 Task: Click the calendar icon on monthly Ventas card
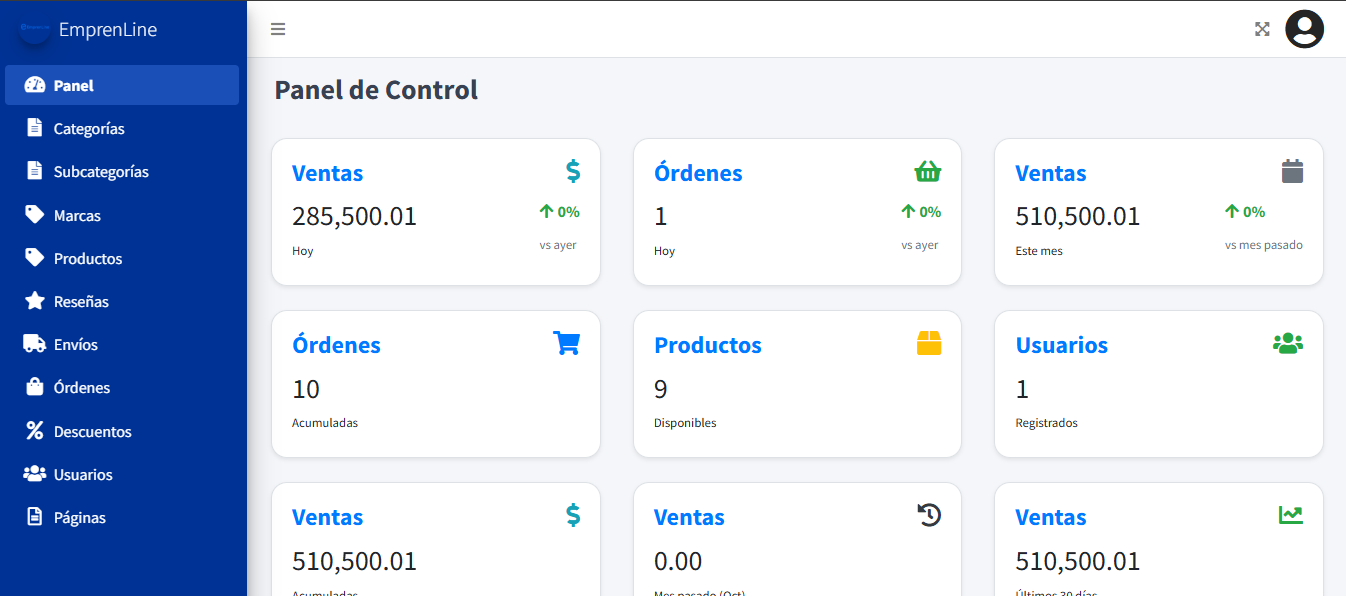[1292, 171]
